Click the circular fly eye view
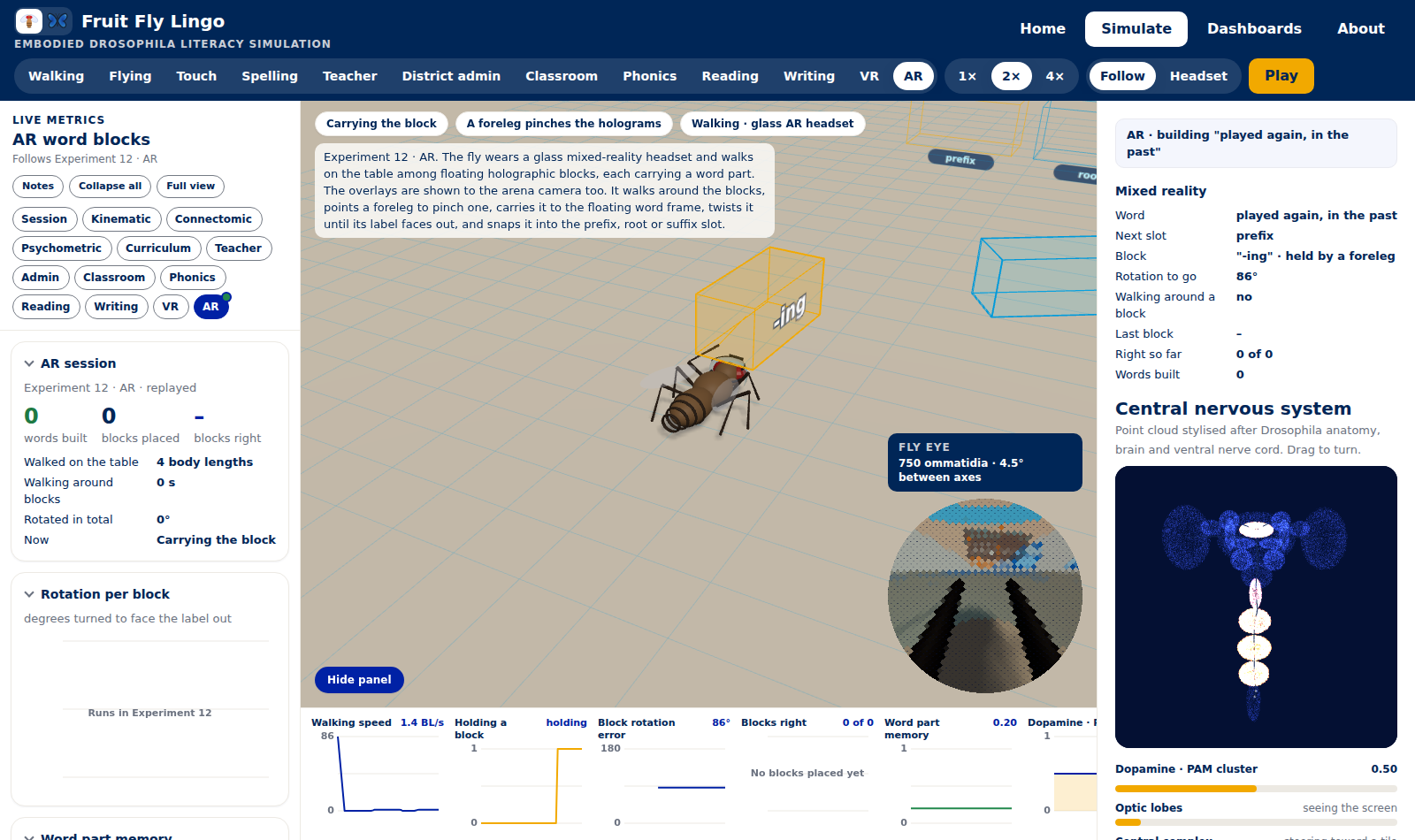The width and height of the screenshot is (1415, 840). [985, 596]
